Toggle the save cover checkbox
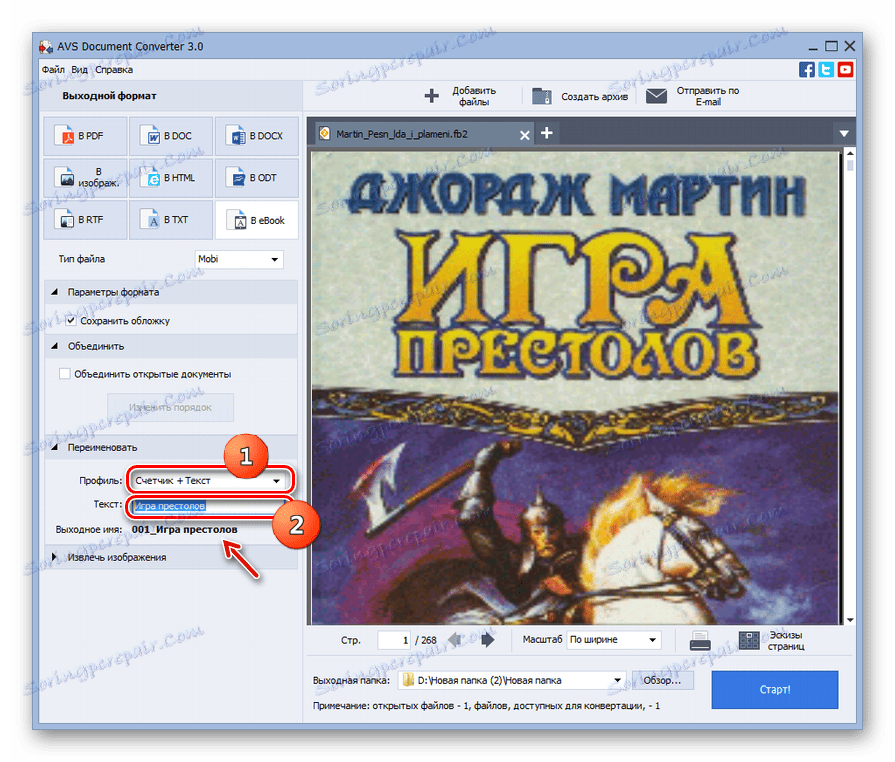Image resolution: width=895 pixels, height=762 pixels. [x=71, y=321]
